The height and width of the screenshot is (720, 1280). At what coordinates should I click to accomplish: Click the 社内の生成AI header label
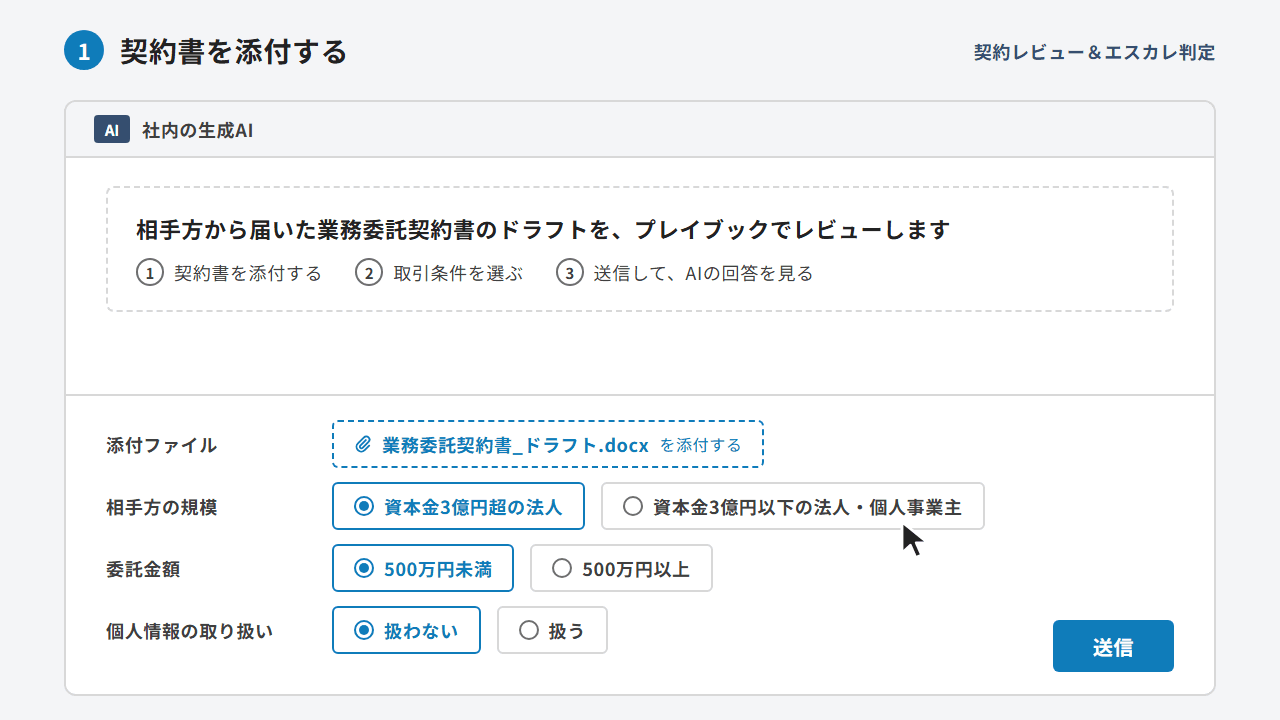[197, 130]
